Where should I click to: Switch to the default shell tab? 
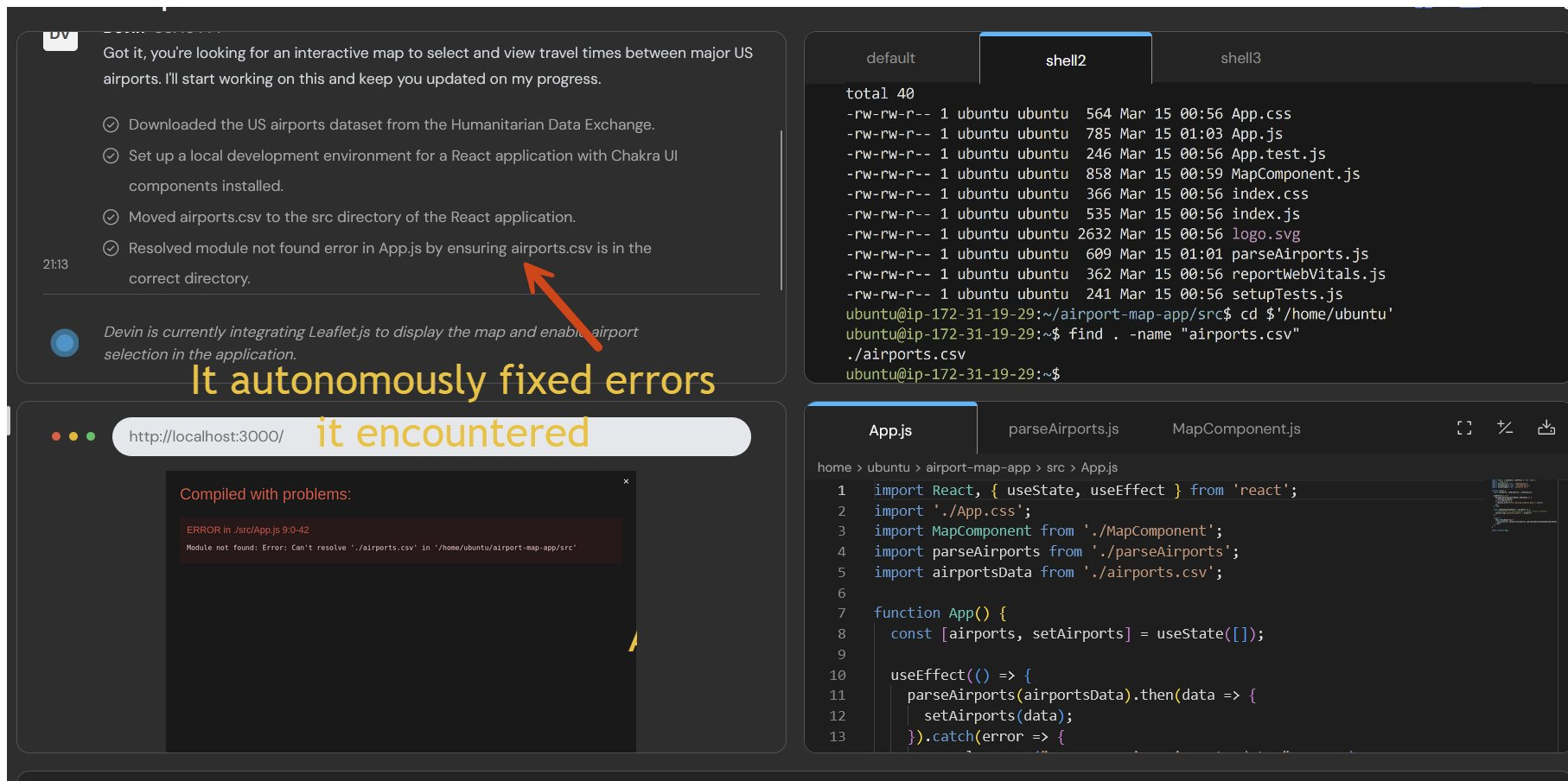click(x=890, y=59)
